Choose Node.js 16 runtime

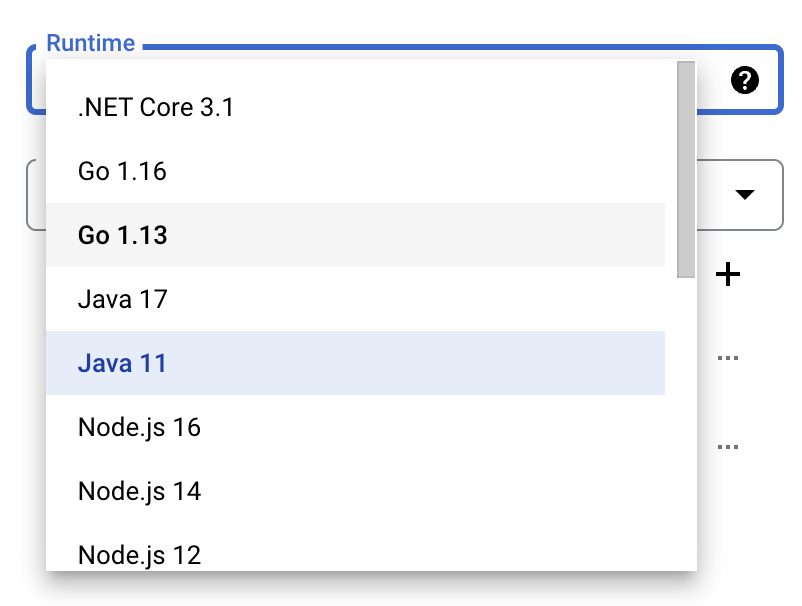click(x=139, y=427)
